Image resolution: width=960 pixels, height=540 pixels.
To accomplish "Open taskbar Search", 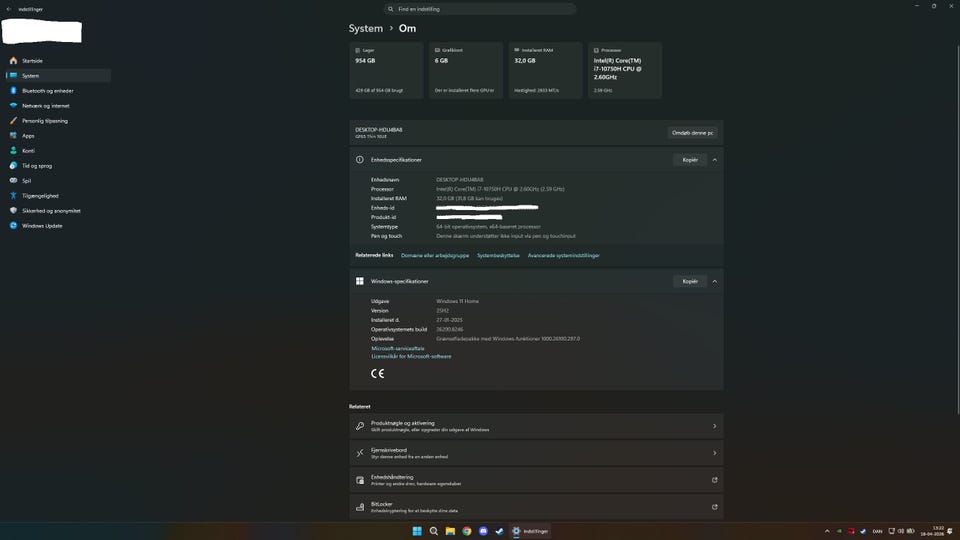I will point(433,531).
